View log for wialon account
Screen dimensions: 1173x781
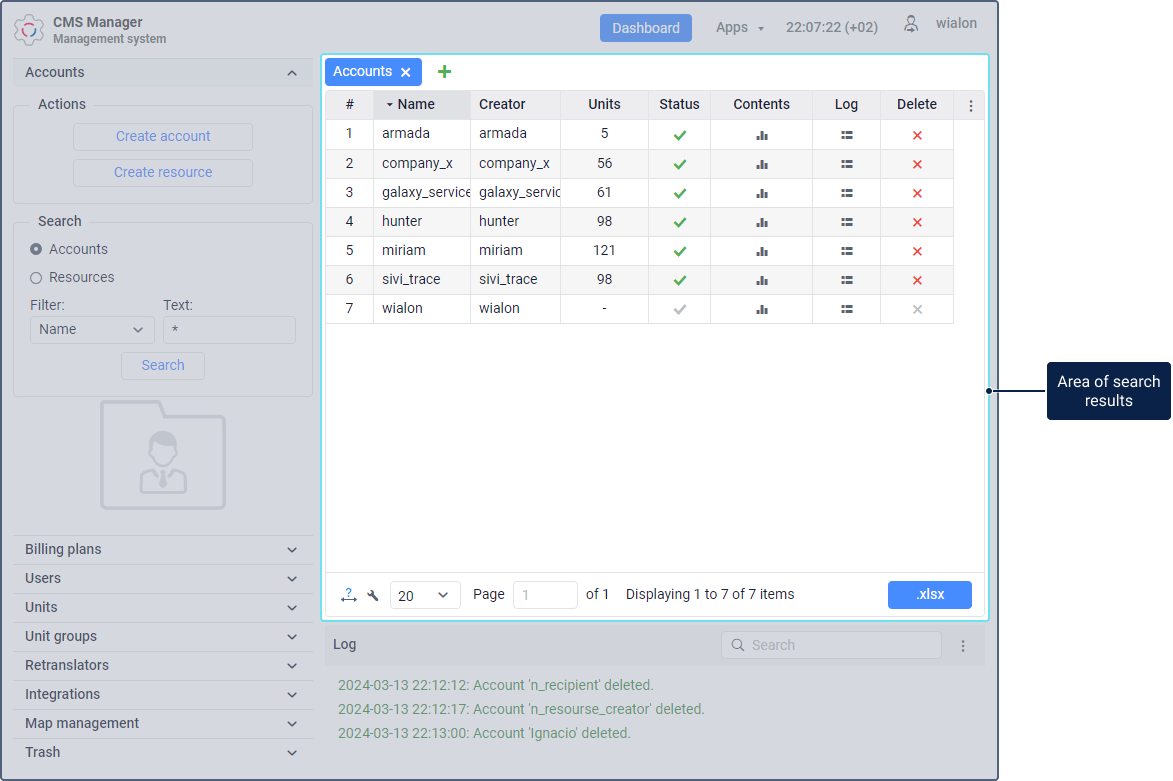[847, 309]
